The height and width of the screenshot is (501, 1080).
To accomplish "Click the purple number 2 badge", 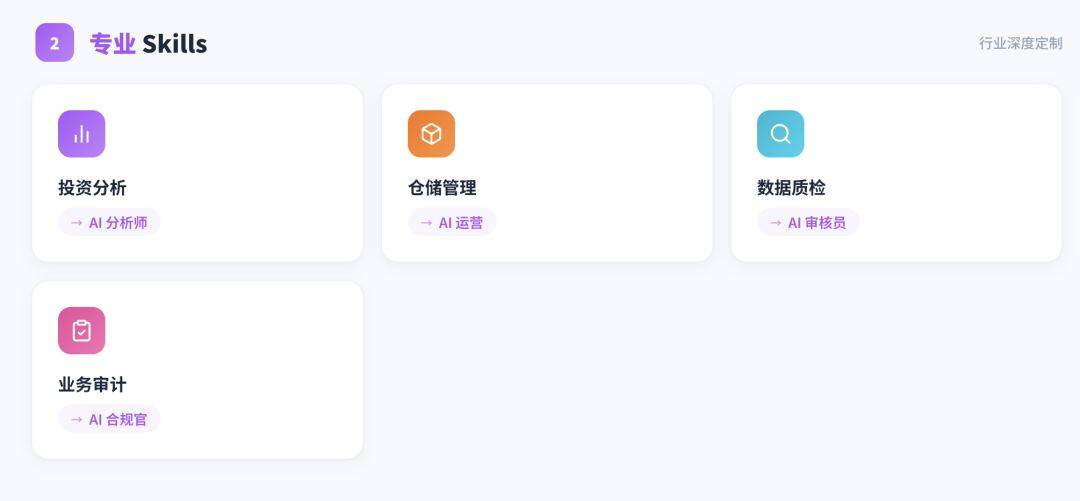I will coord(55,43).
